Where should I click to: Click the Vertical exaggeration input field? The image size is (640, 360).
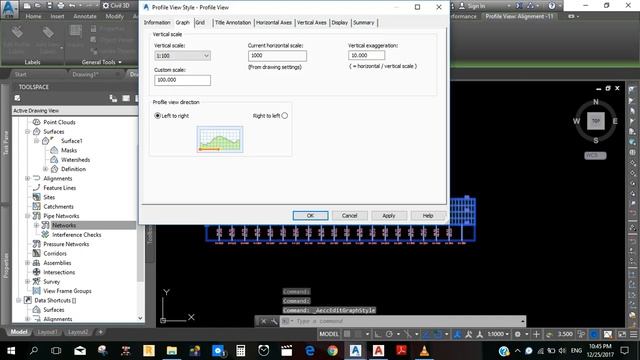pos(367,56)
